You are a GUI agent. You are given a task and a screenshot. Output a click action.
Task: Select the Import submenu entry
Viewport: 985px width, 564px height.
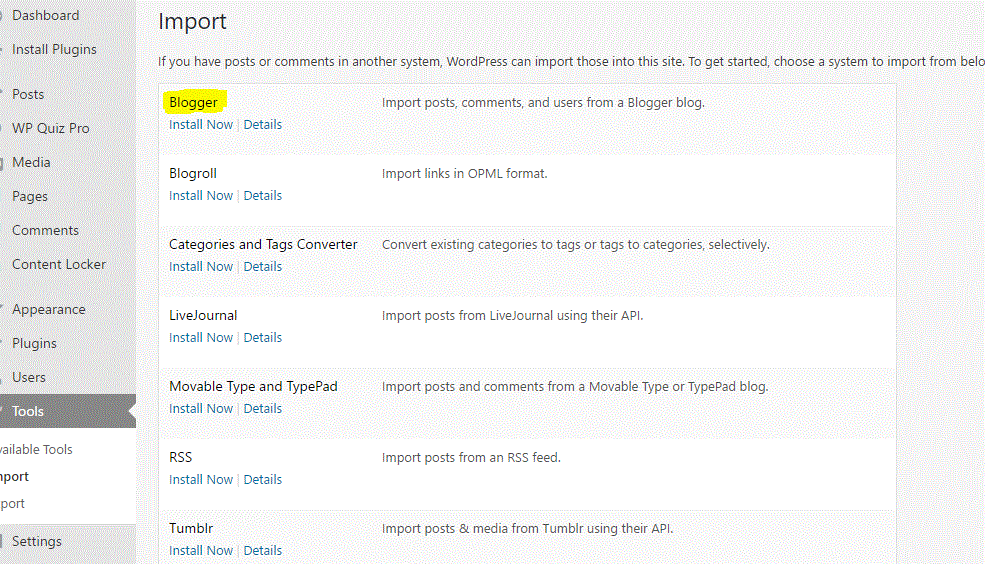14,476
